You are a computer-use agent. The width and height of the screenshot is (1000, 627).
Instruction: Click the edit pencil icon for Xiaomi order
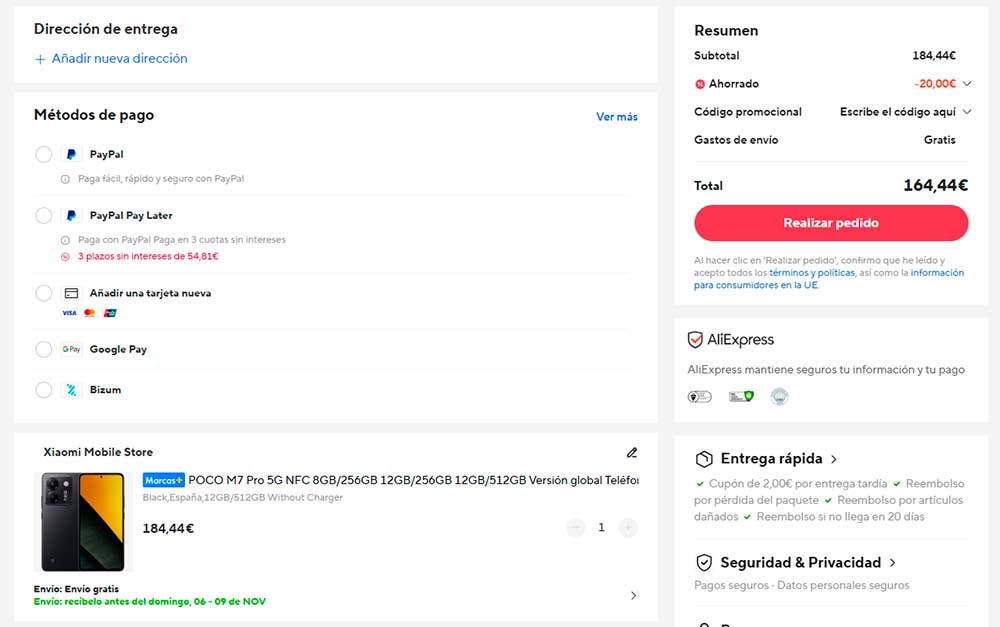click(631, 452)
